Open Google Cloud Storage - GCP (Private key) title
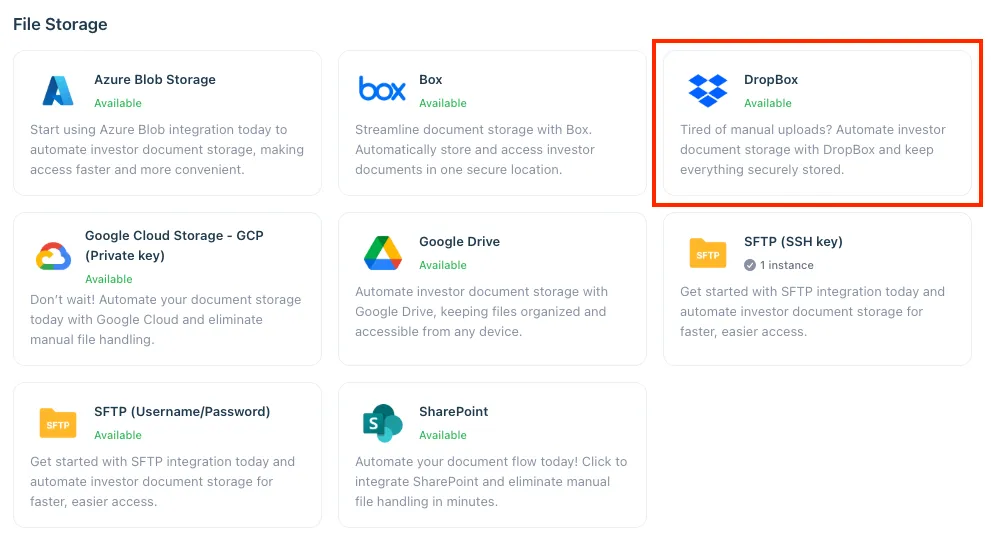 click(x=174, y=245)
